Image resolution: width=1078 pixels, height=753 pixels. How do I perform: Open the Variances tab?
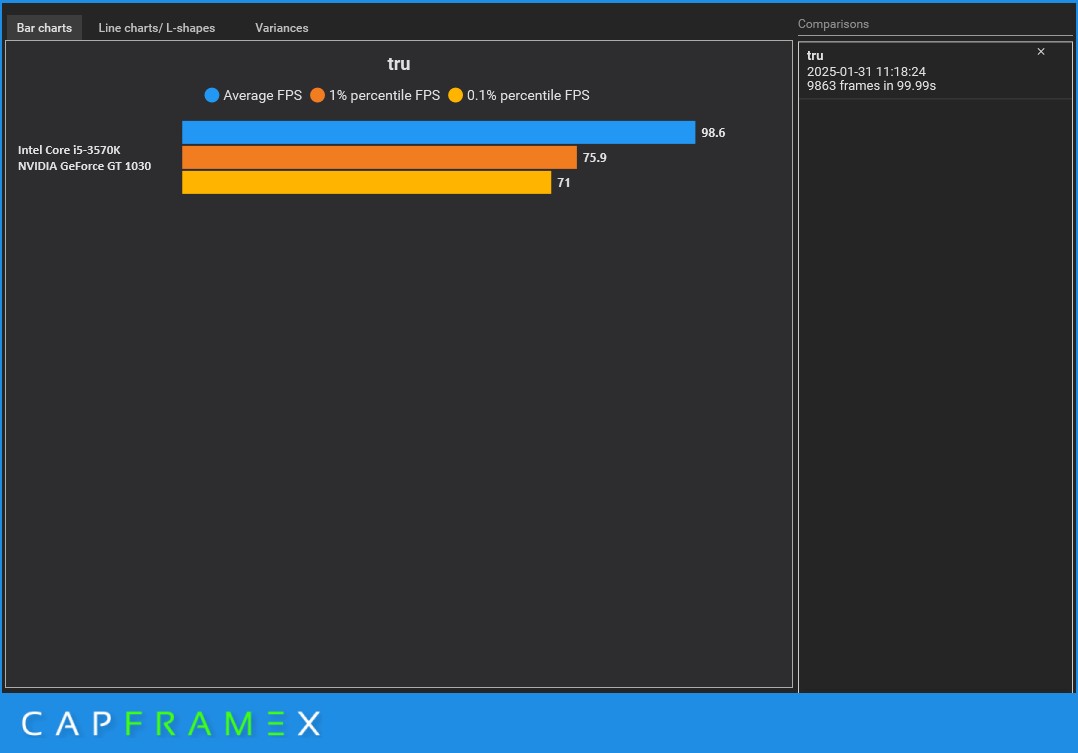(281, 28)
